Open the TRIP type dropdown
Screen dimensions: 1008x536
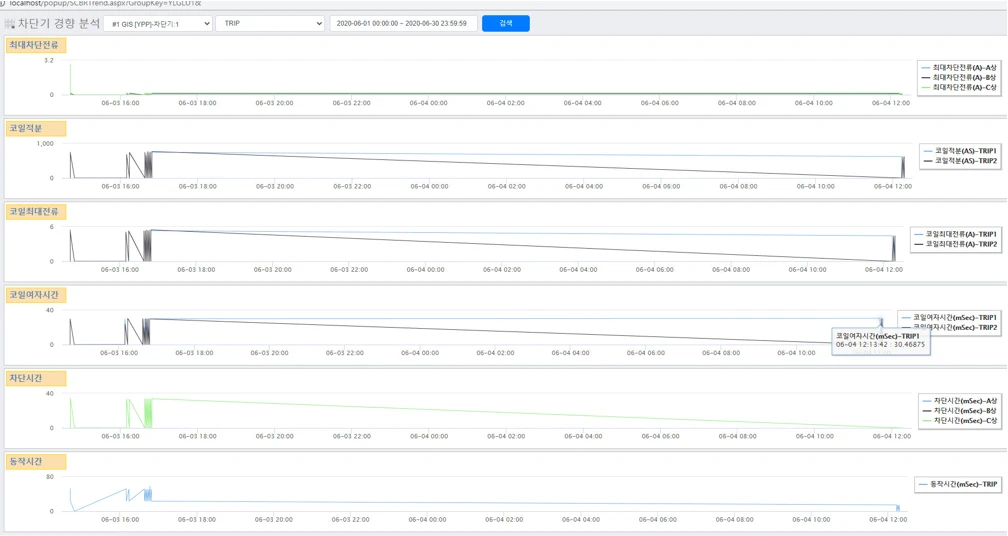[270, 24]
